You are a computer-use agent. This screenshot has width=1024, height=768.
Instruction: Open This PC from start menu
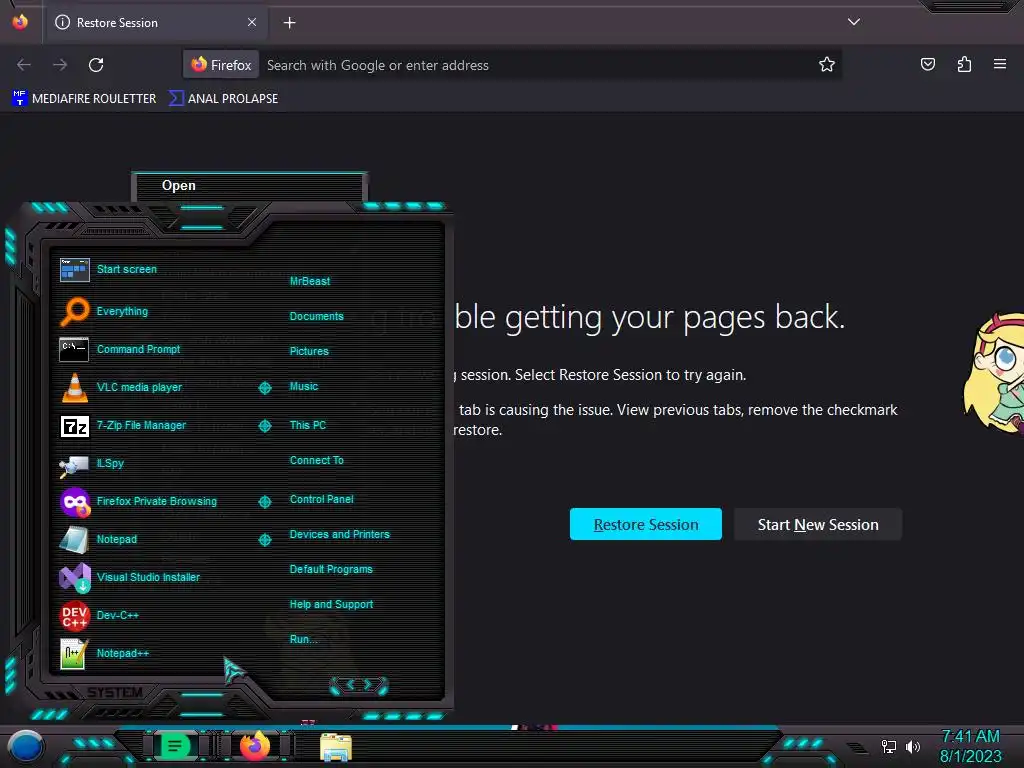(308, 425)
